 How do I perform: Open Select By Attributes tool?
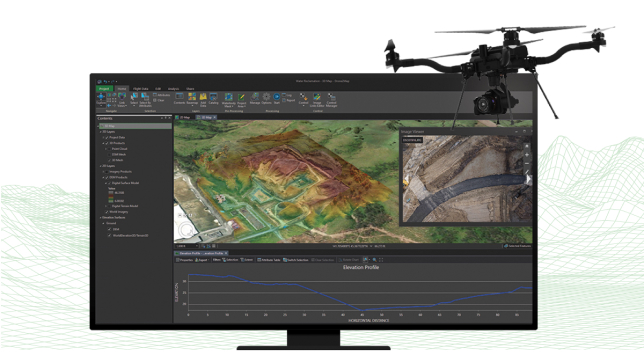(145, 99)
